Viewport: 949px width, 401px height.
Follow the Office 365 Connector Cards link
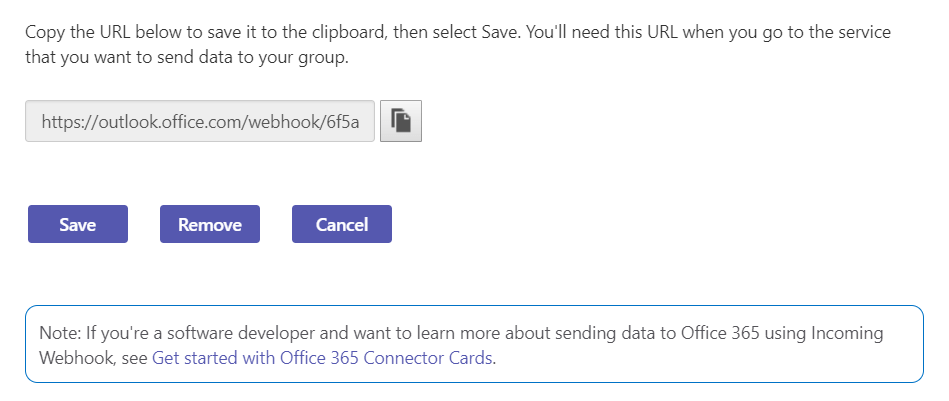pos(322,357)
